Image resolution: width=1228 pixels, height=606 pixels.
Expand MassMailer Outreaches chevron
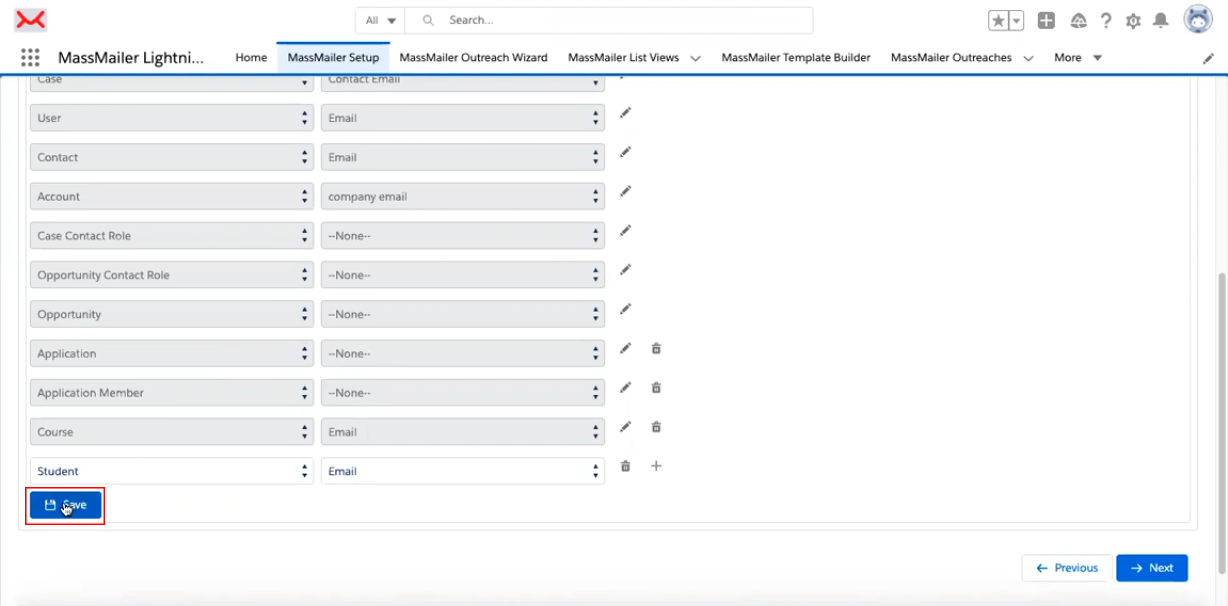click(x=1029, y=58)
